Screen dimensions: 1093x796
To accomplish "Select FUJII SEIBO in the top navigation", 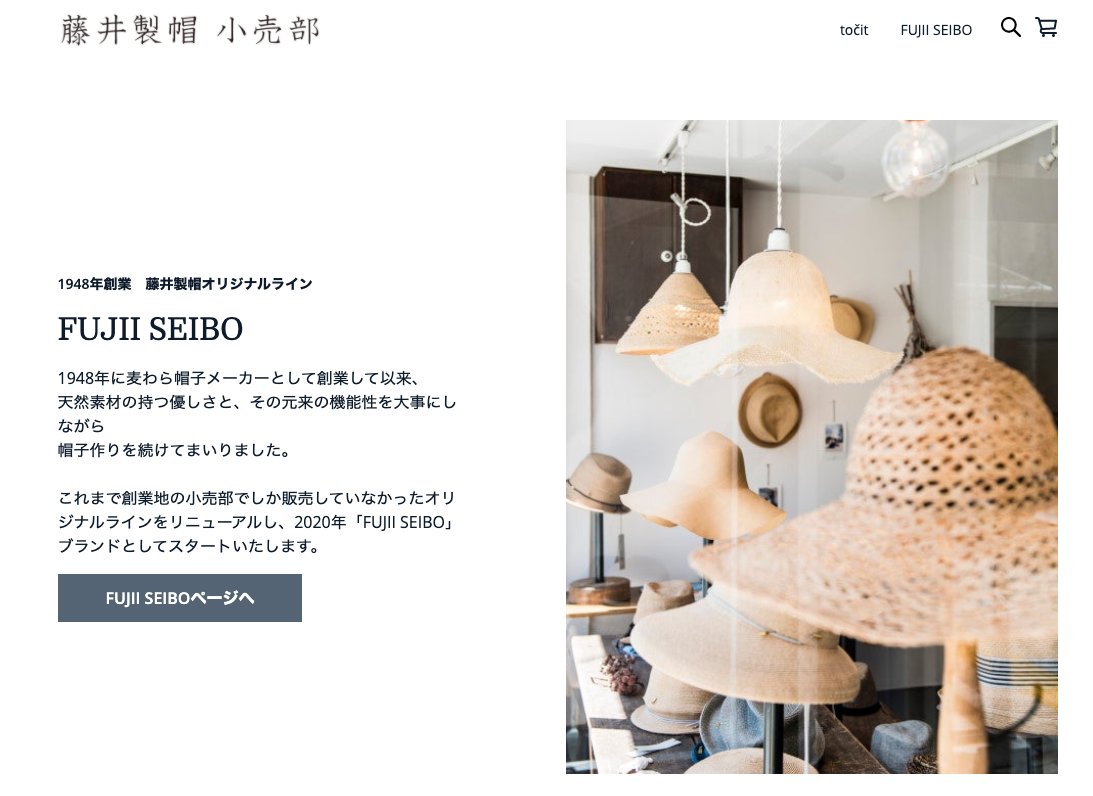I will [x=935, y=30].
